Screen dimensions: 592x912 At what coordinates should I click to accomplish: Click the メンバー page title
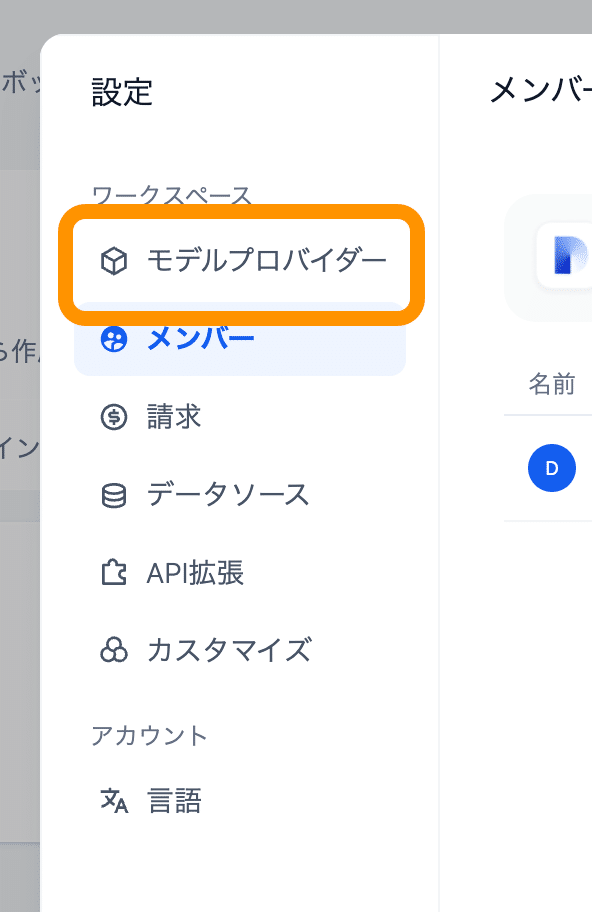point(540,90)
